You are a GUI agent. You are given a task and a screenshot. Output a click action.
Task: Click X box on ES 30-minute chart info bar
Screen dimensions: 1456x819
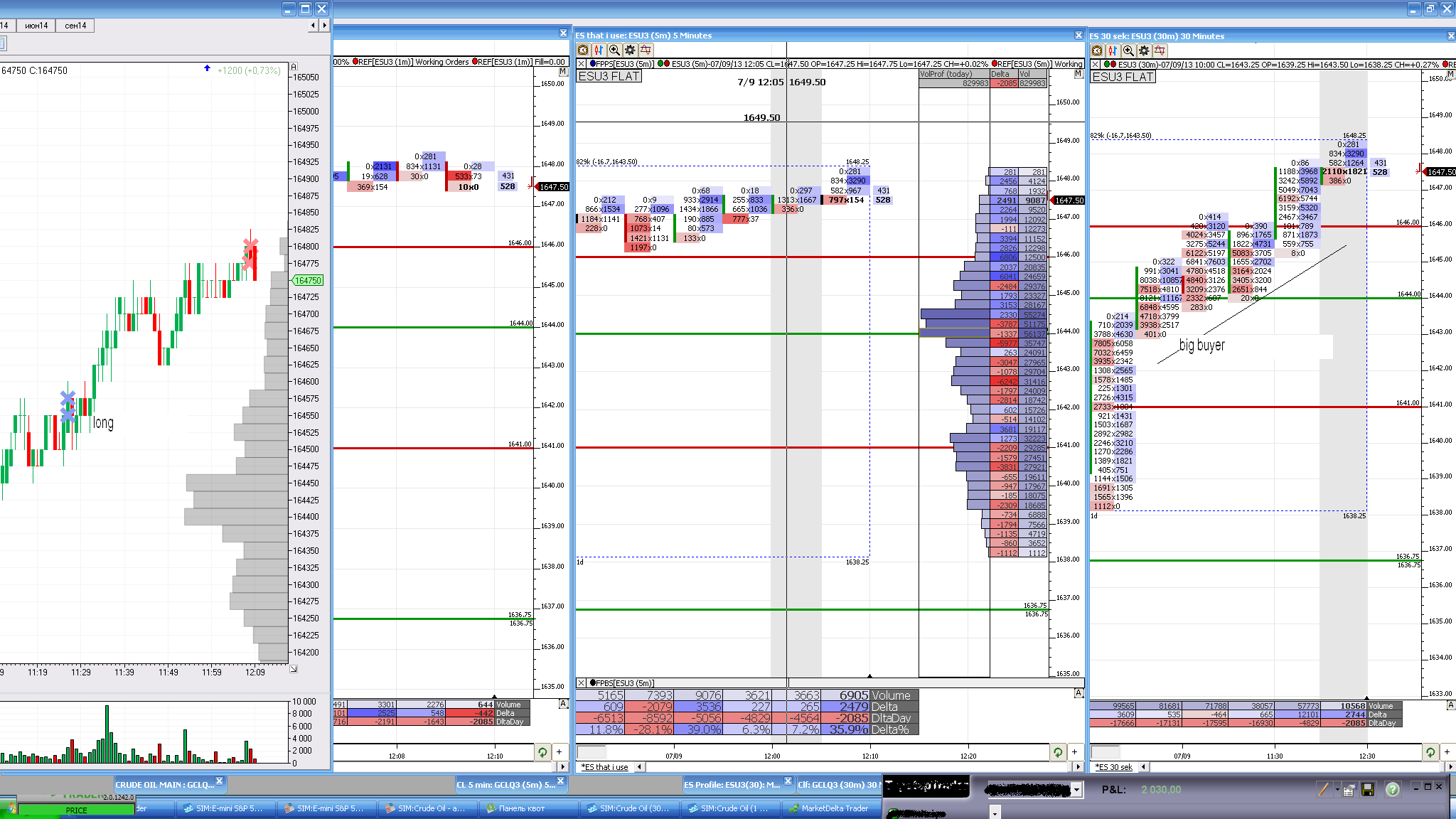point(1096,65)
